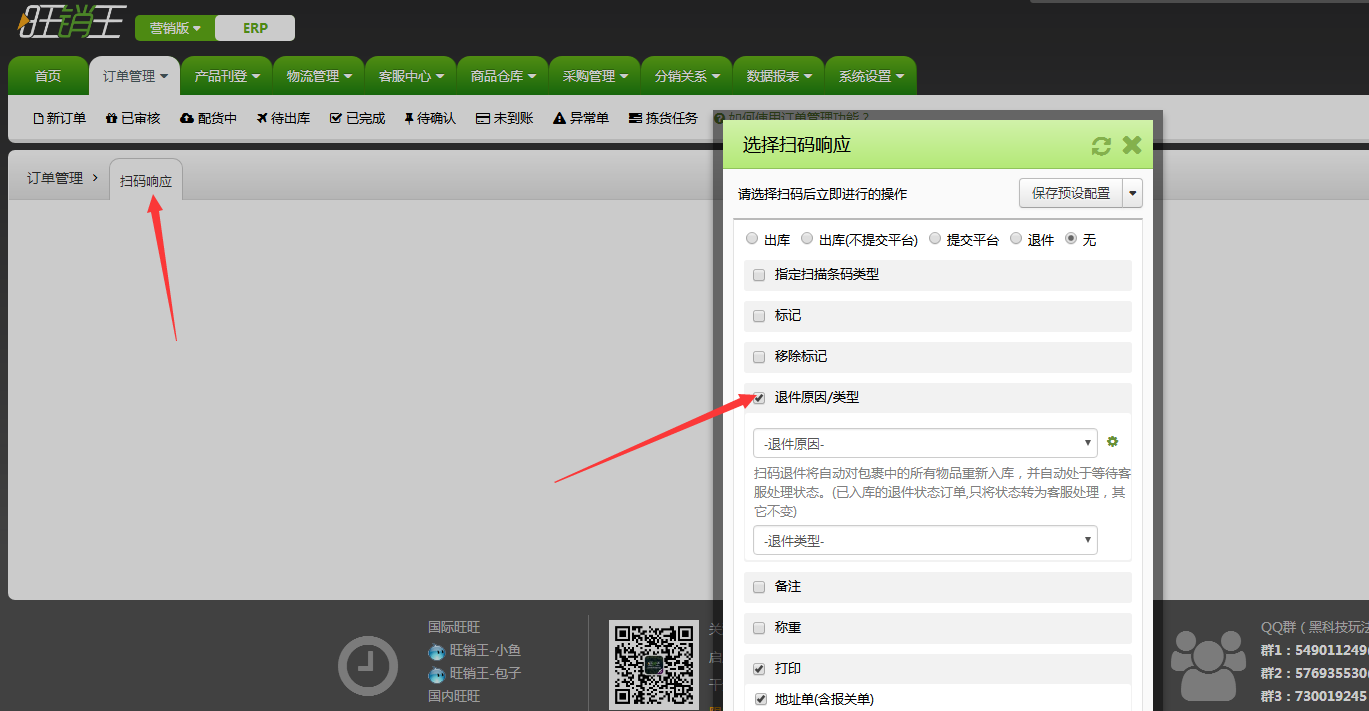Open 未到账 with the card icon
The height and width of the screenshot is (711, 1369).
pyautogui.click(x=504, y=118)
